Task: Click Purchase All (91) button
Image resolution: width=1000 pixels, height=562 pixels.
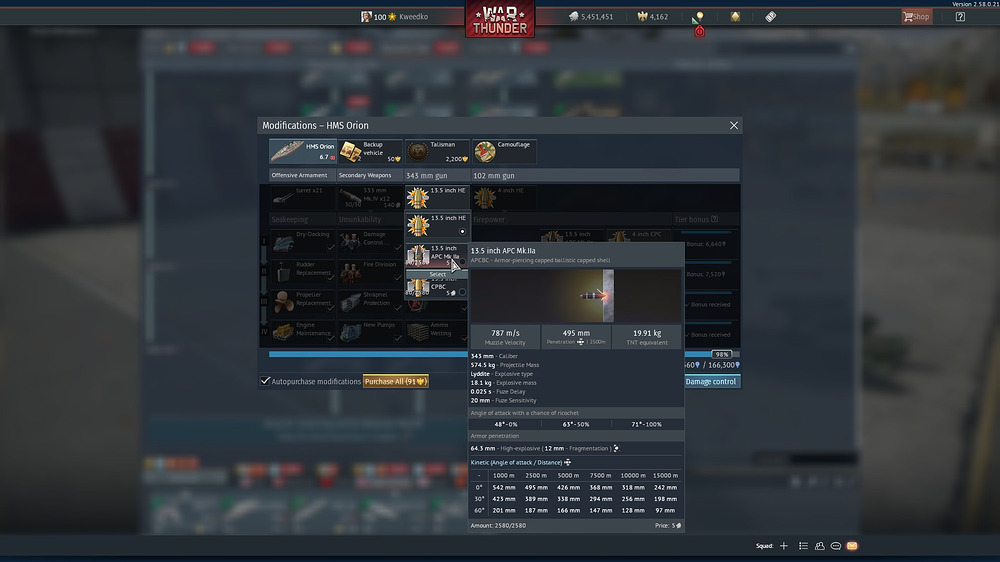Action: [395, 381]
